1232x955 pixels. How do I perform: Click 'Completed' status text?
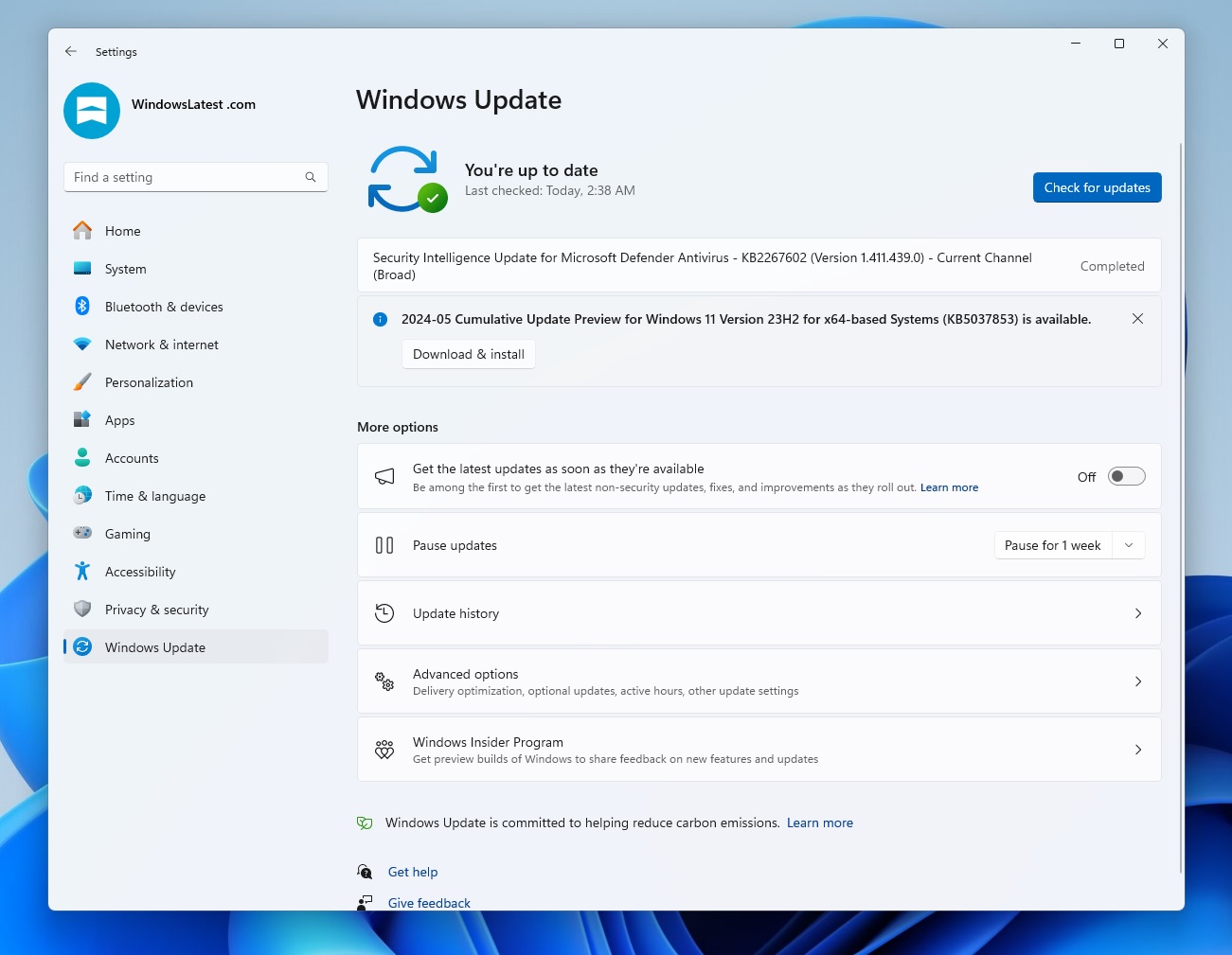pyautogui.click(x=1112, y=266)
